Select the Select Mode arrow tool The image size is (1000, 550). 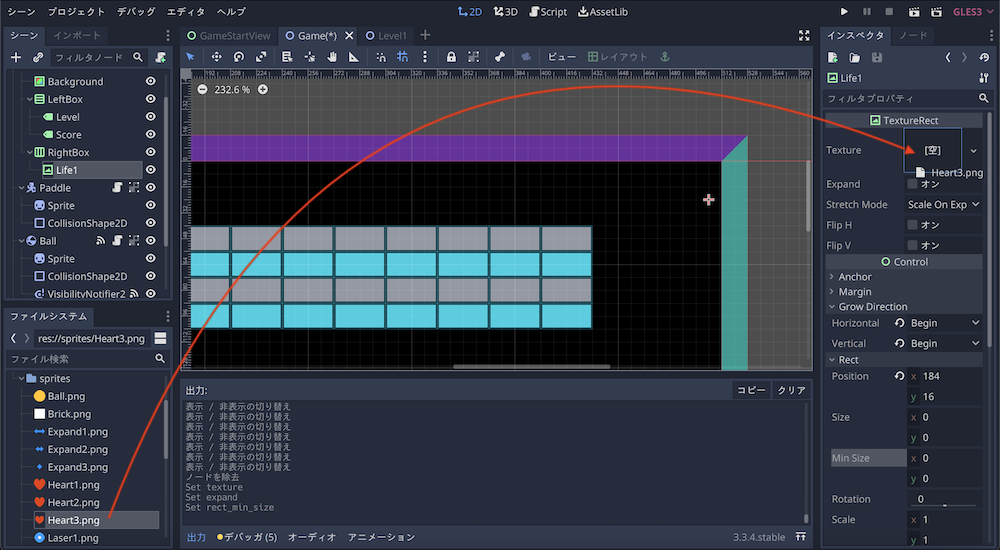pyautogui.click(x=190, y=57)
